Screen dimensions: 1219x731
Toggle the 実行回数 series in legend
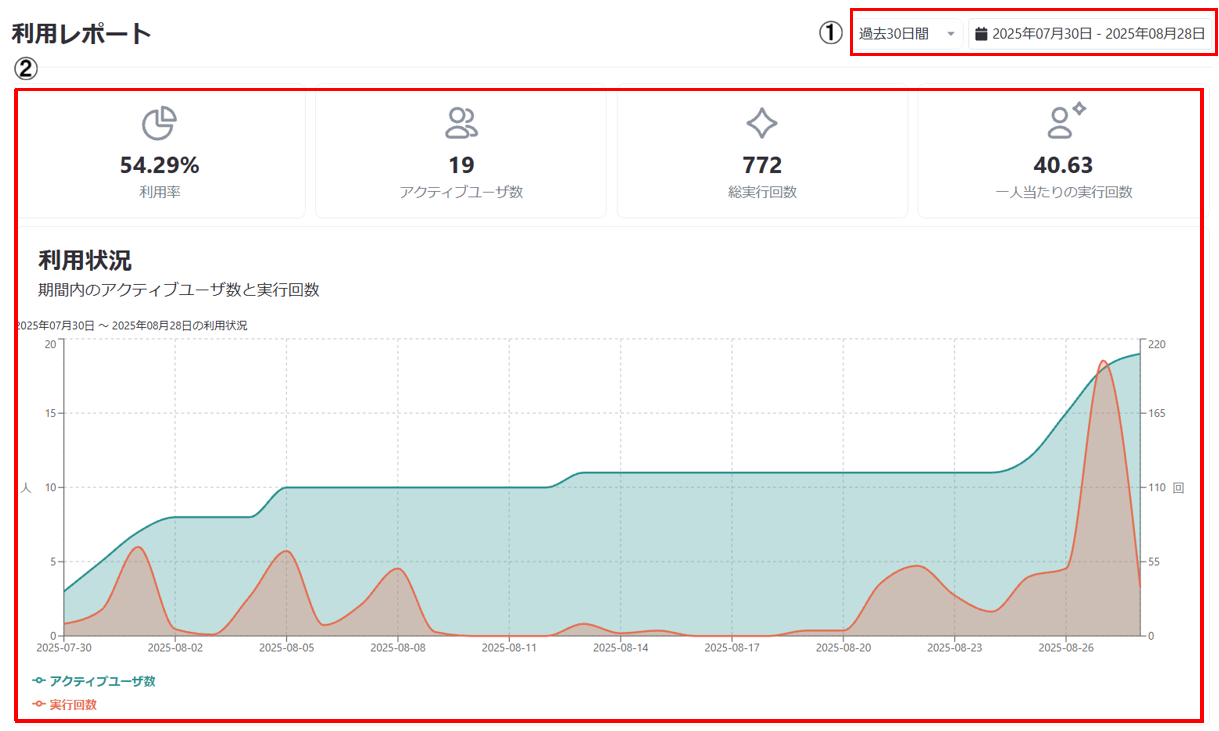point(73,705)
